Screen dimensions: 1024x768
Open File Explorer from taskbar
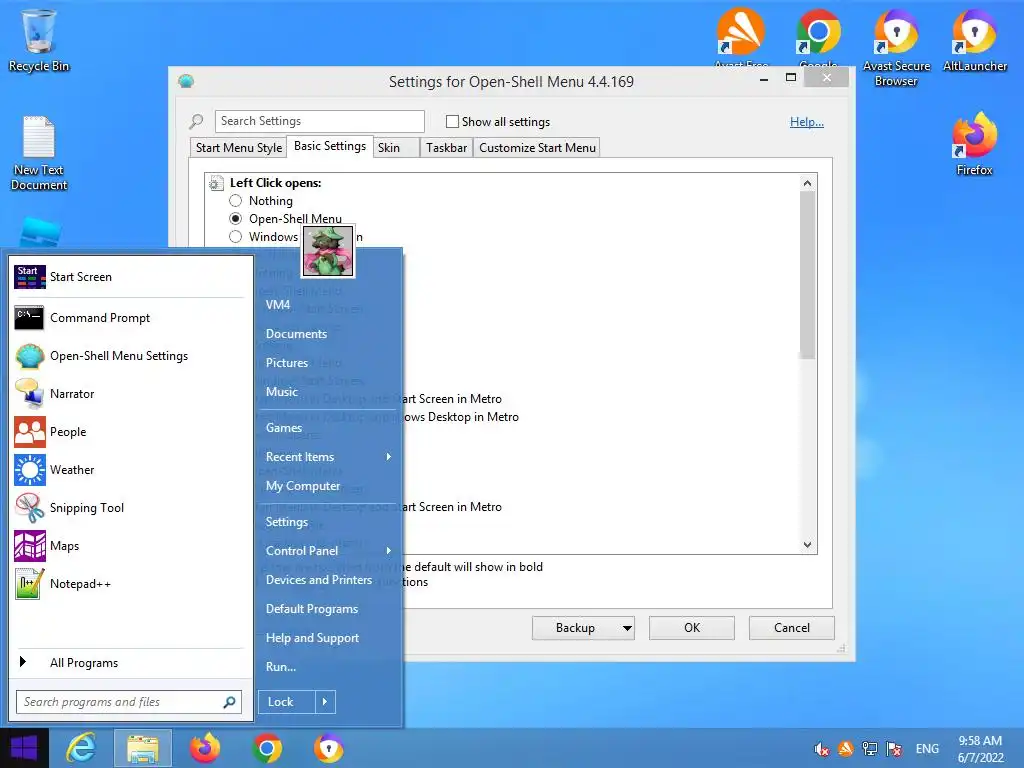point(143,748)
